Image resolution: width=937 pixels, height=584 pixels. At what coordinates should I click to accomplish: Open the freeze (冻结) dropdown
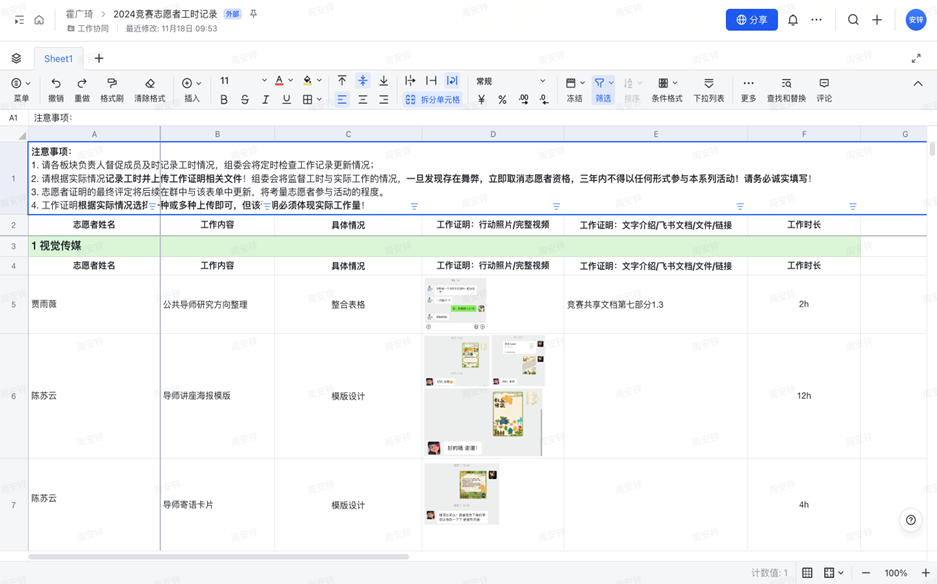[x=575, y=90]
